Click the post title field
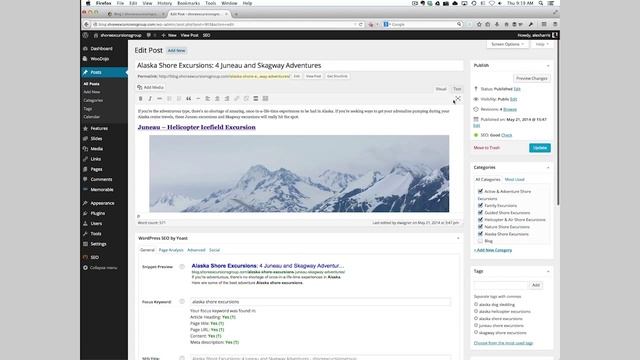The height and width of the screenshot is (360, 640). tap(299, 66)
